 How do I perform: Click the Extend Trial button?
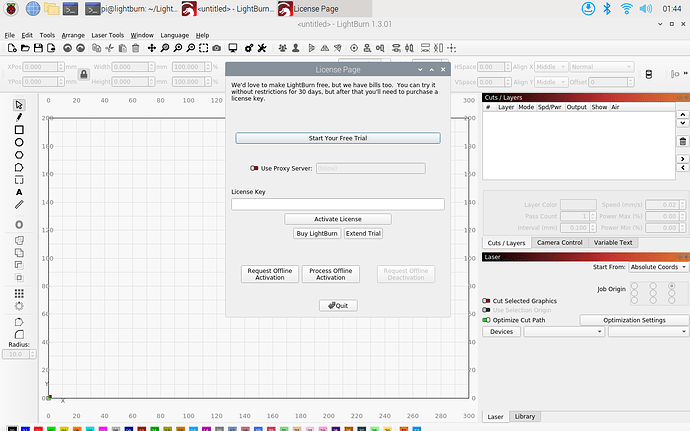point(363,233)
